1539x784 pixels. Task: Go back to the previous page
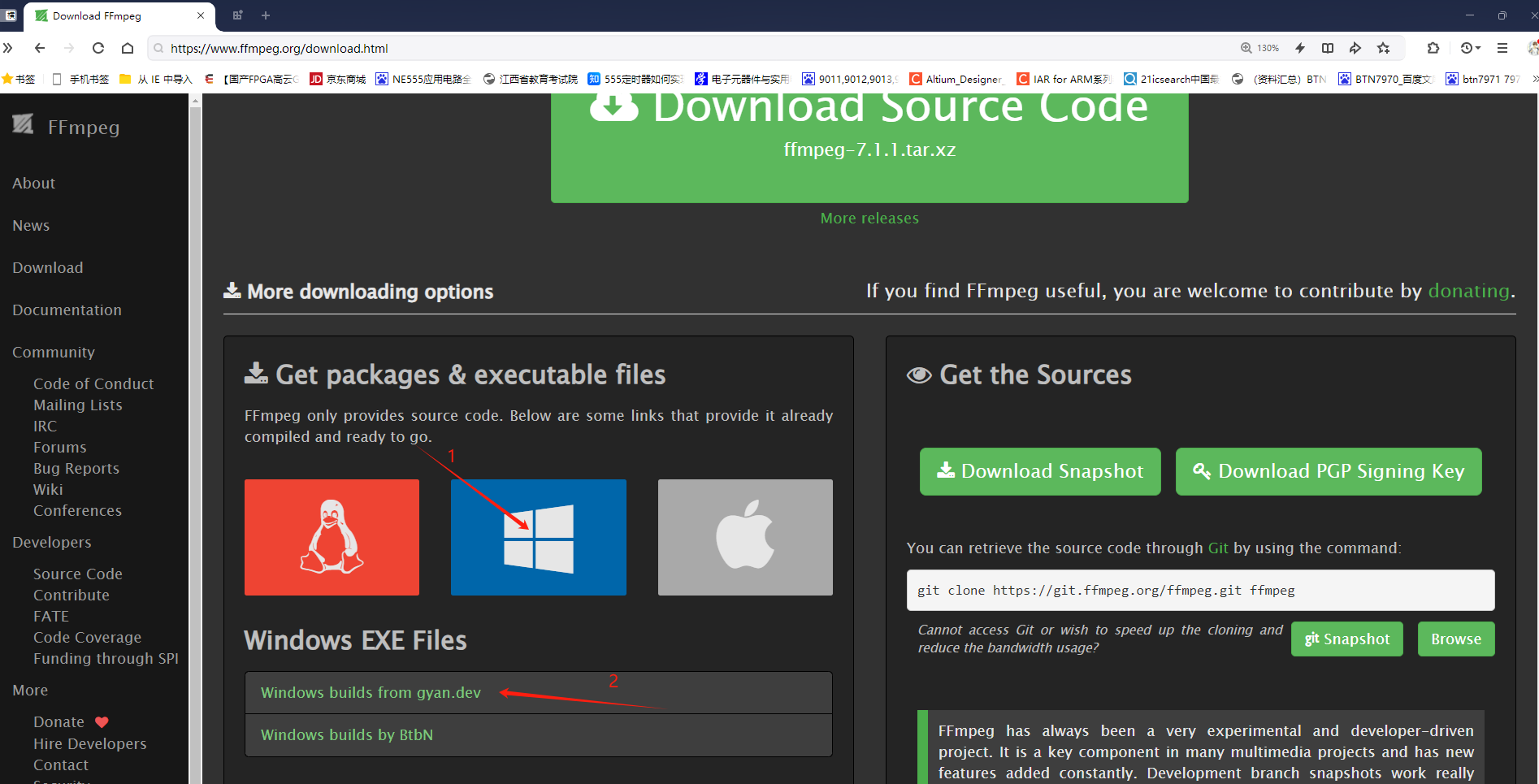[40, 48]
